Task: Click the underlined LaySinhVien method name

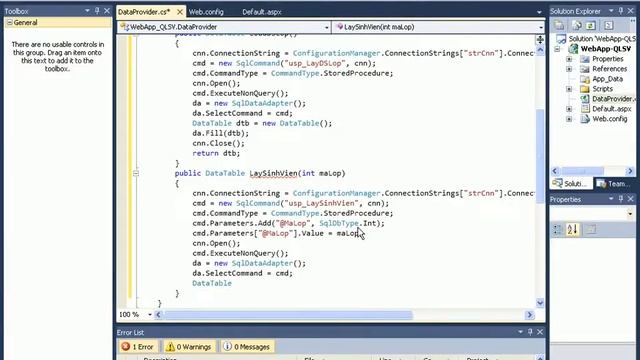Action: [x=273, y=173]
